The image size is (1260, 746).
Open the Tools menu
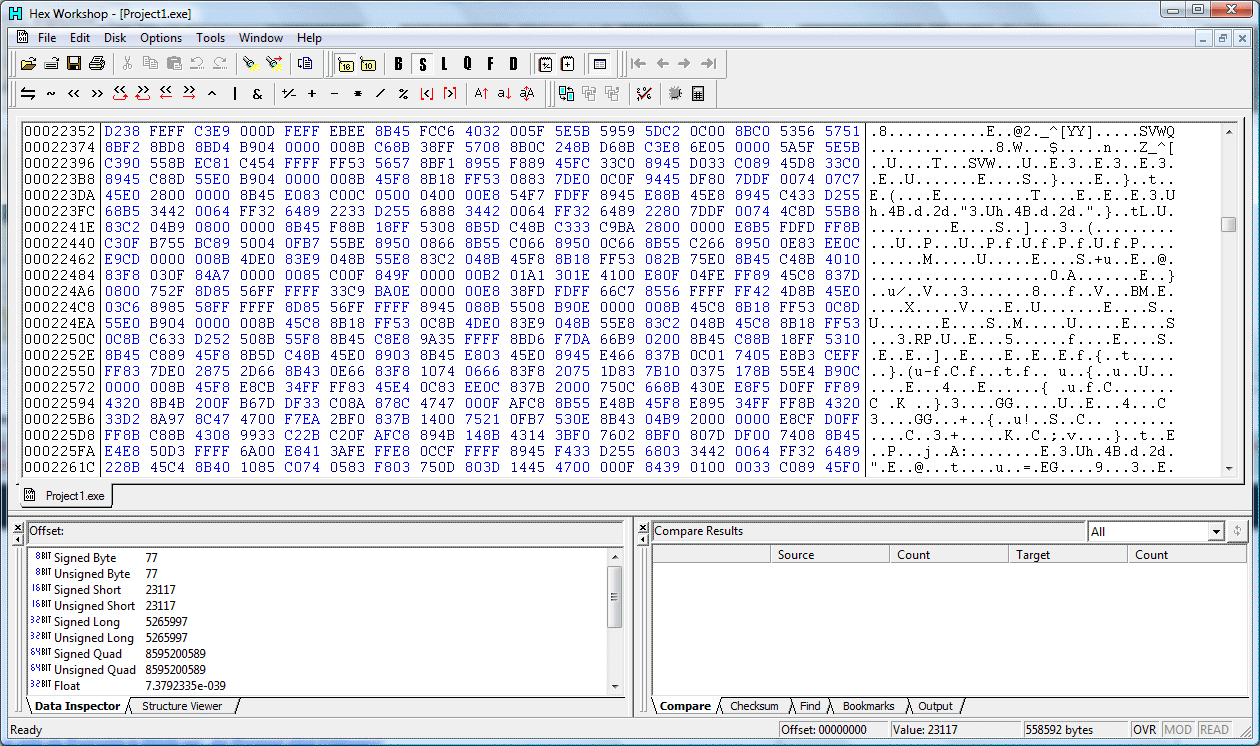coord(210,38)
